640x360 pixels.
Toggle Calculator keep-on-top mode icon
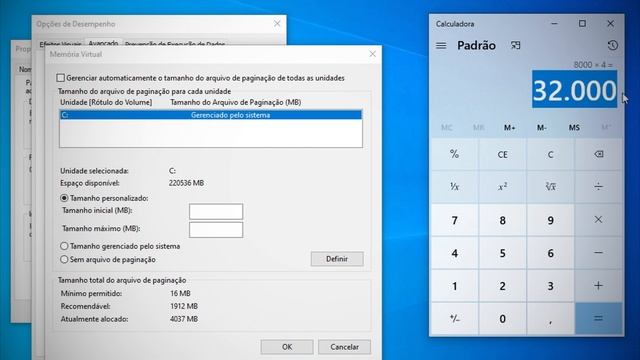[x=516, y=45]
